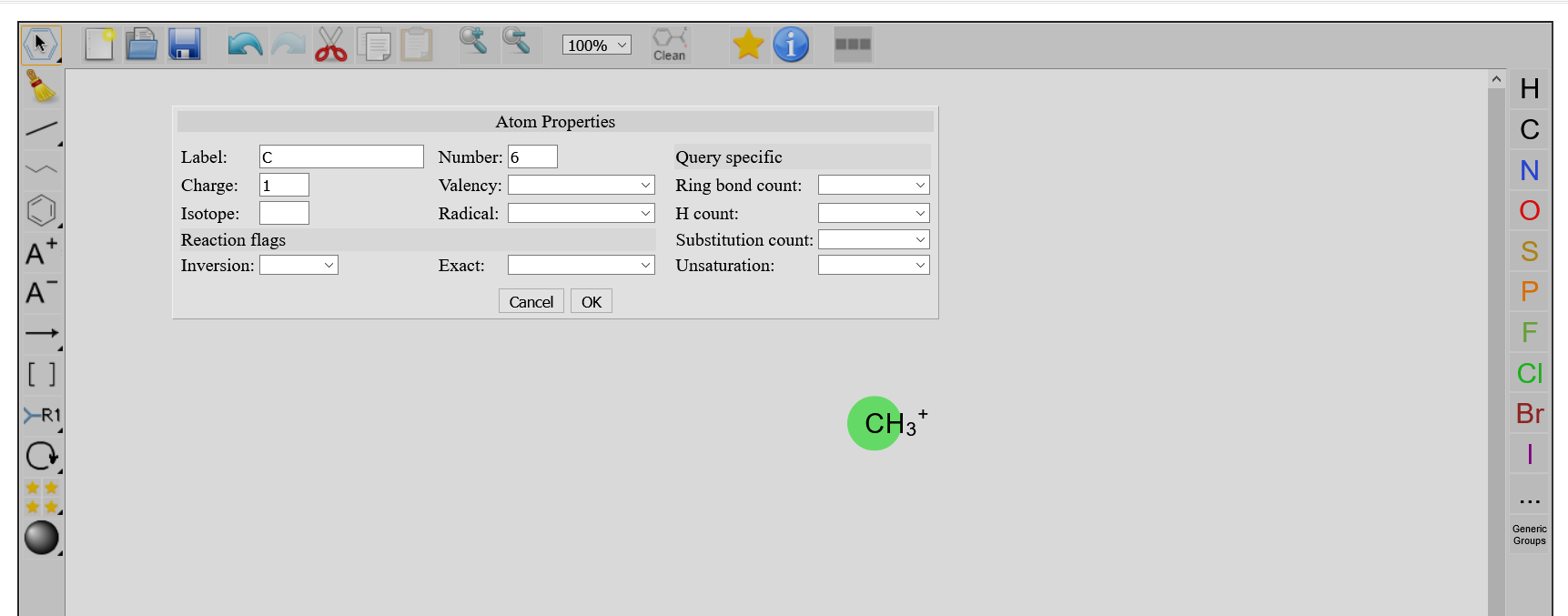The height and width of the screenshot is (616, 1568).
Task: Choose Nitrogen from the element sidebar
Action: [1528, 170]
